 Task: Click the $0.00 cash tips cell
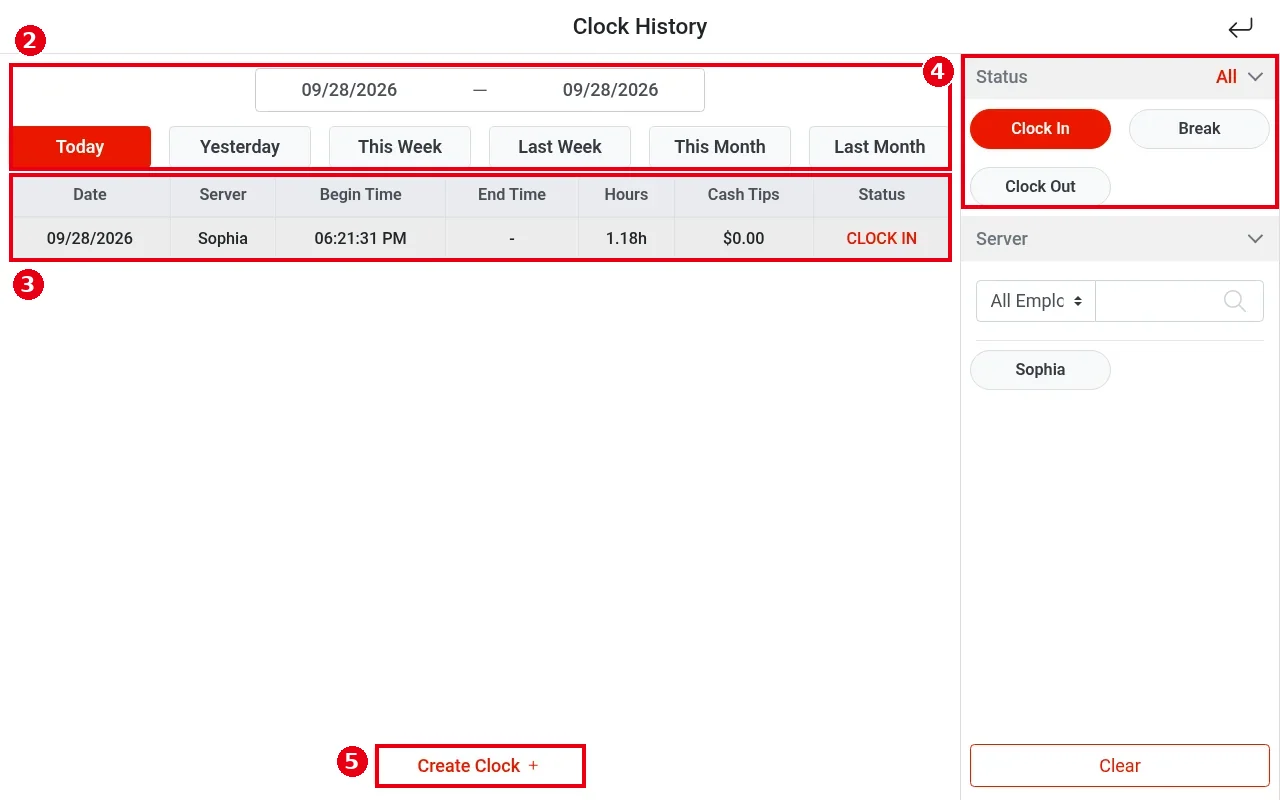(x=743, y=239)
